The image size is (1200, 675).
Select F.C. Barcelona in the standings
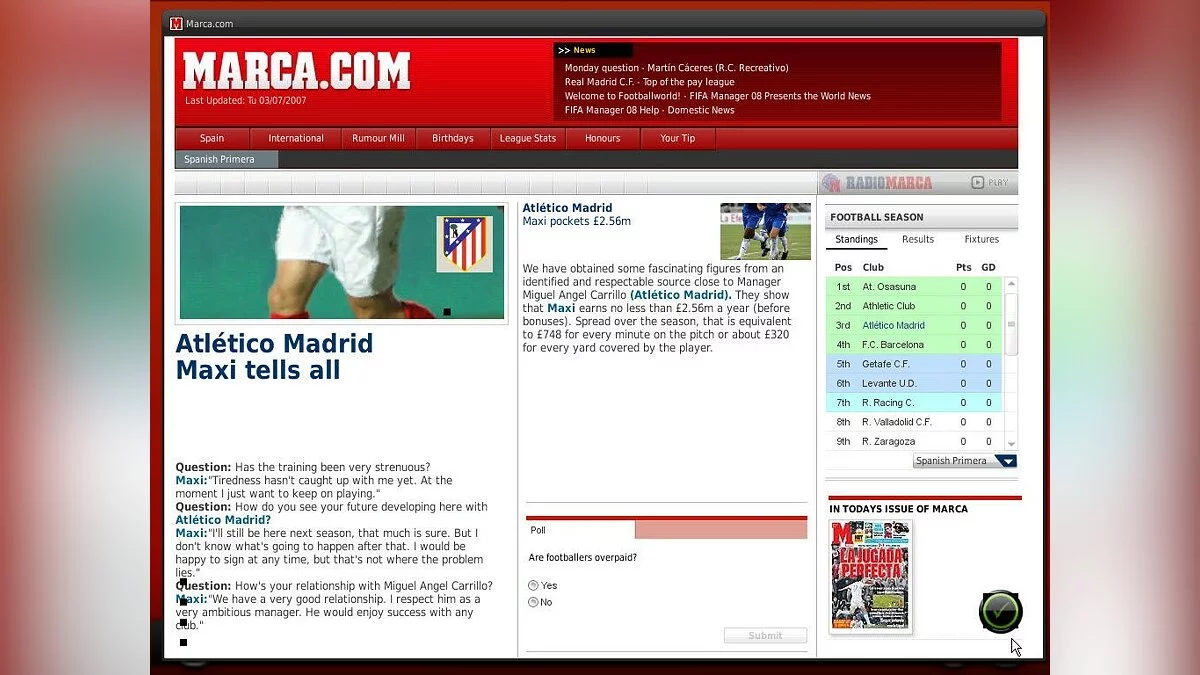914,345
